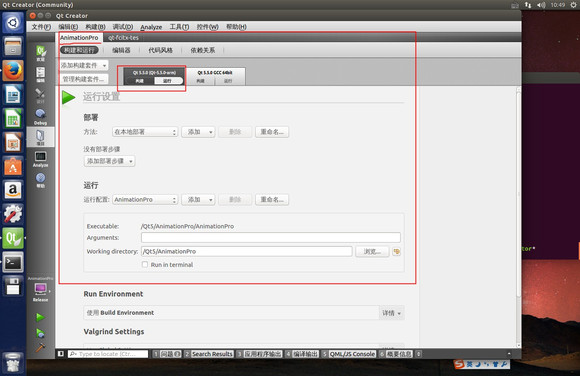This screenshot has height=376, width=580.
Task: Launch Firefox from the dock
Action: click(13, 70)
